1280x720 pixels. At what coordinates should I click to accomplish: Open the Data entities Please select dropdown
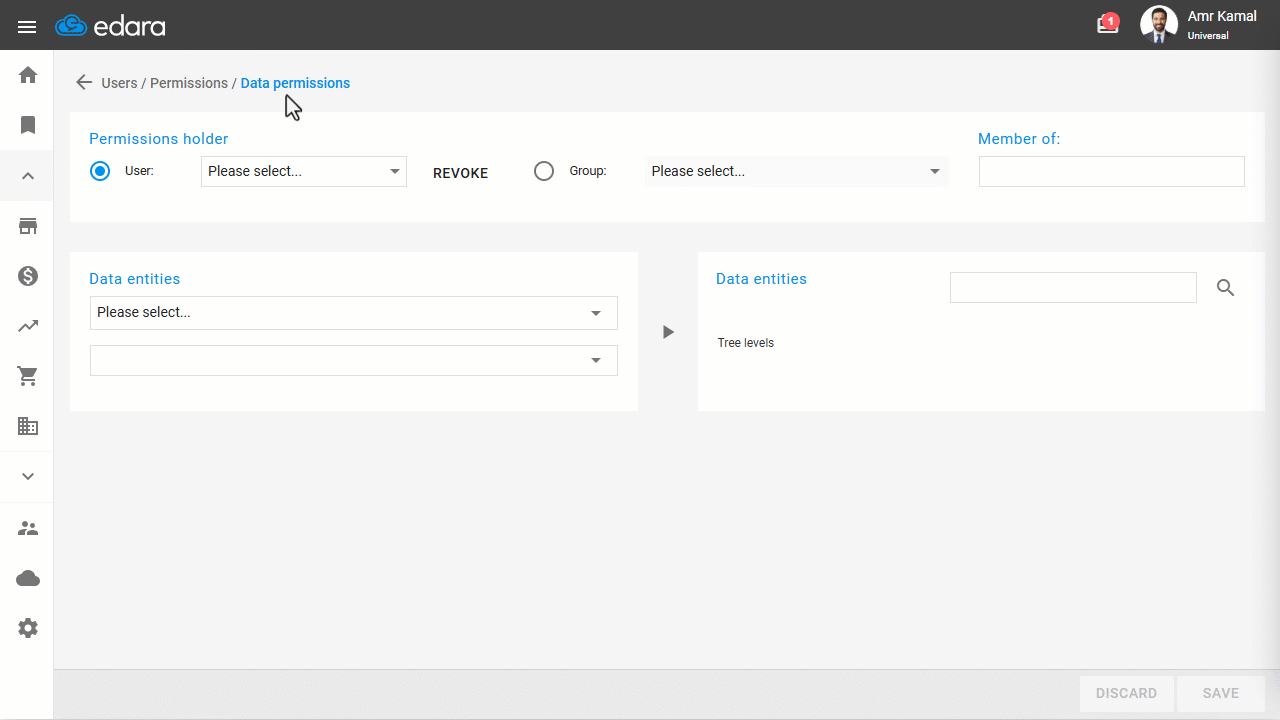click(x=354, y=313)
